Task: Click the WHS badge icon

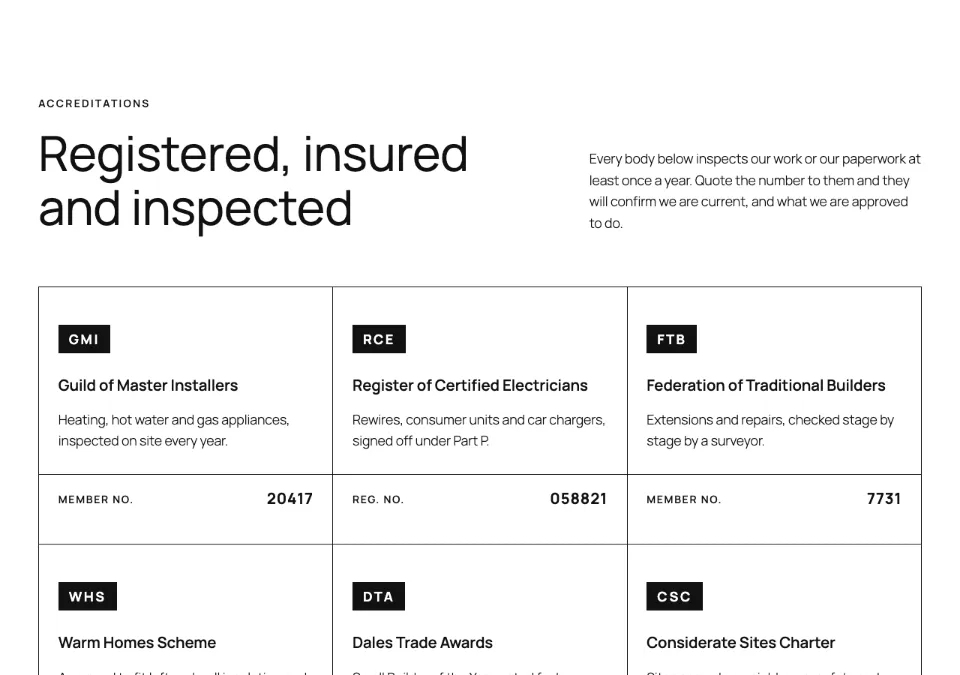Action: coord(88,596)
